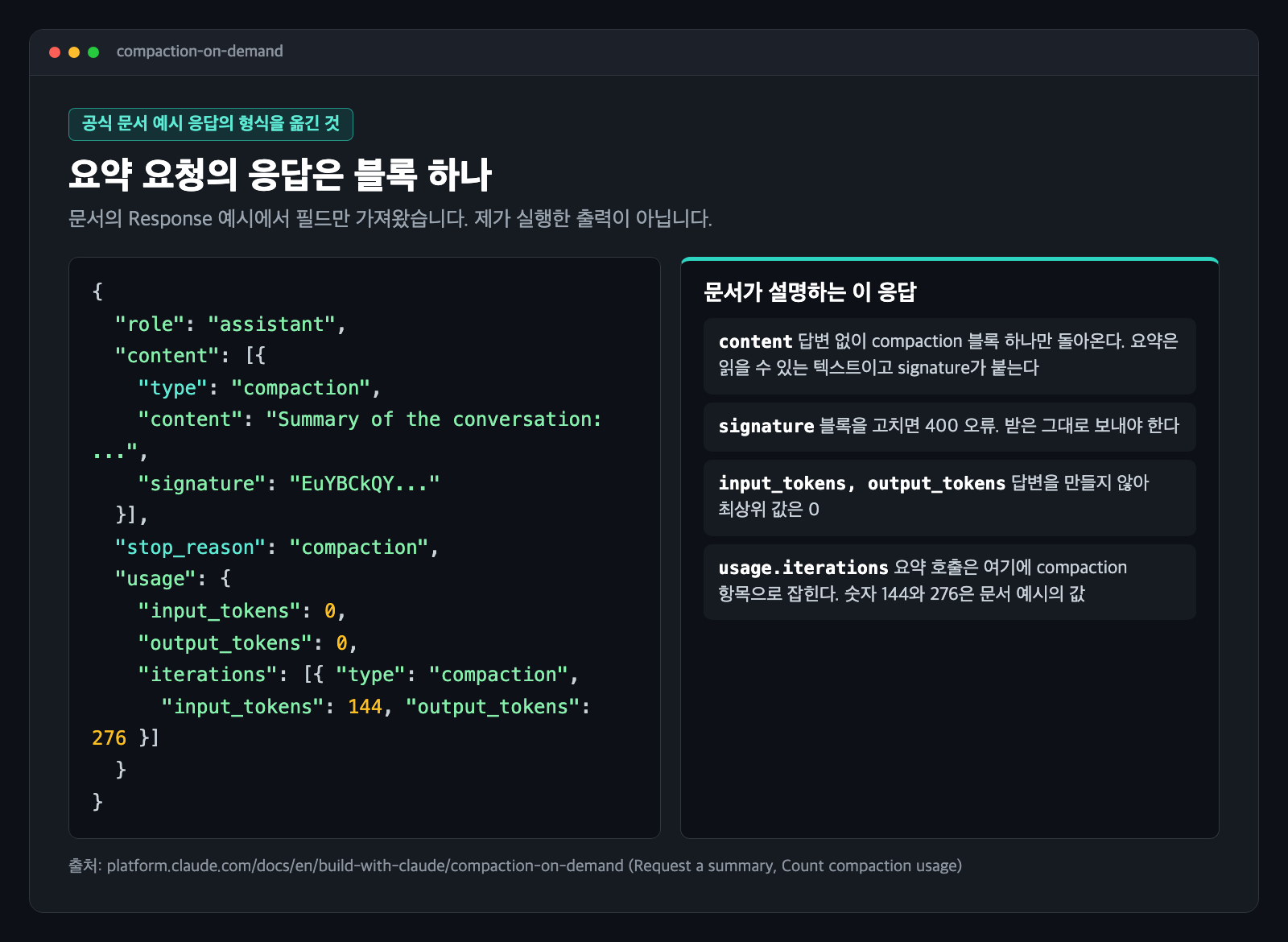Click the code line "type": "compaction" near top
1288x942 pixels.
point(258,388)
